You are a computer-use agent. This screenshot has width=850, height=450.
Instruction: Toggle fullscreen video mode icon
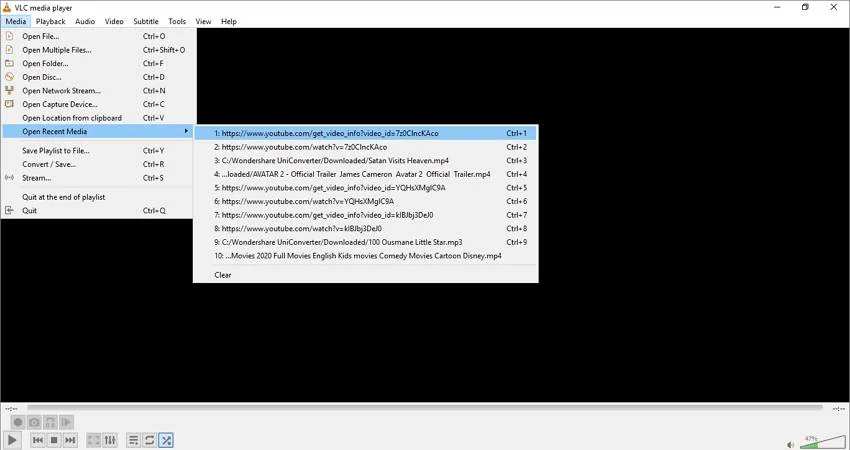[94, 440]
